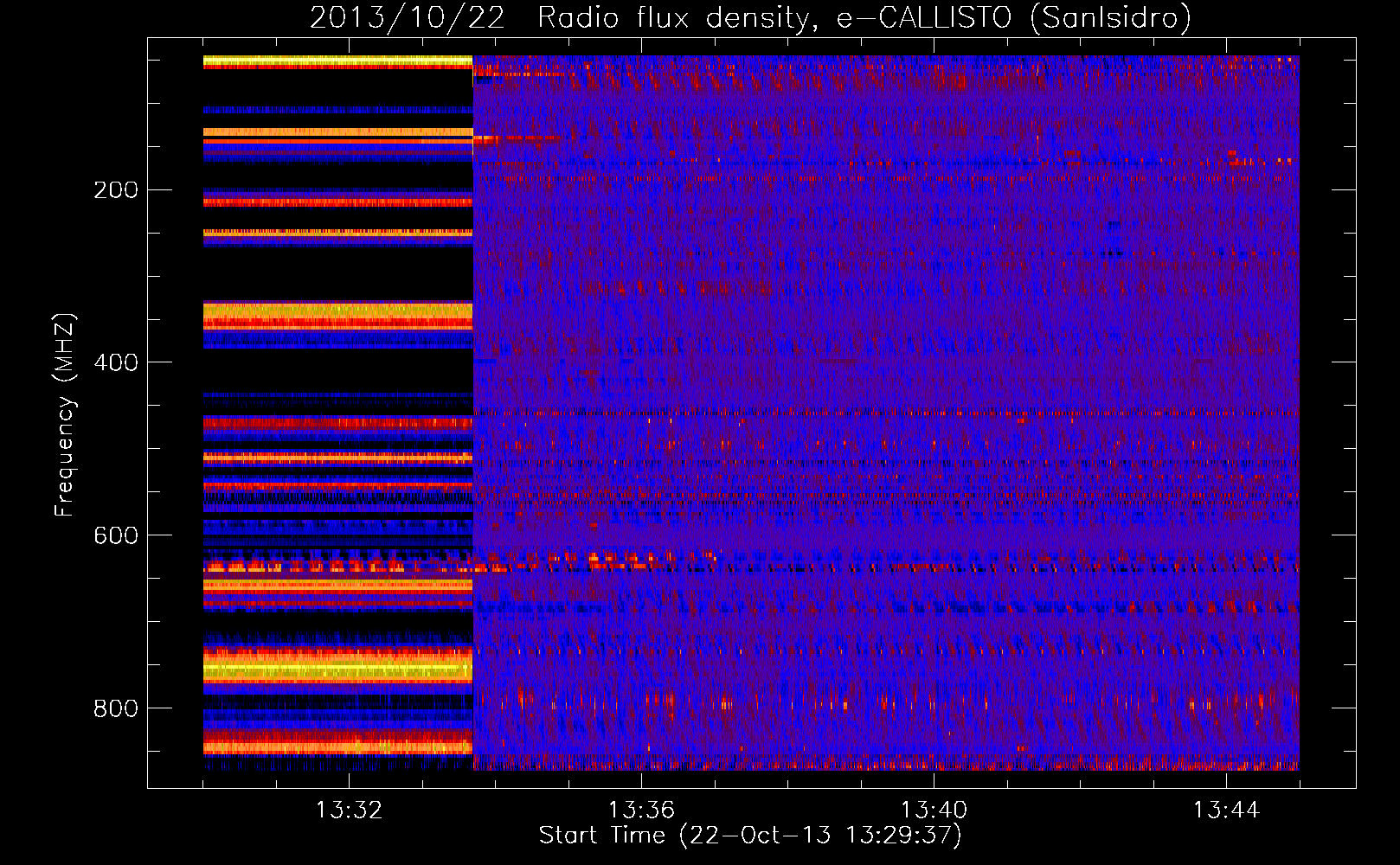Viewport: 1400px width, 865px height.
Task: Click the 13:32 time tick label
Action: [349, 811]
